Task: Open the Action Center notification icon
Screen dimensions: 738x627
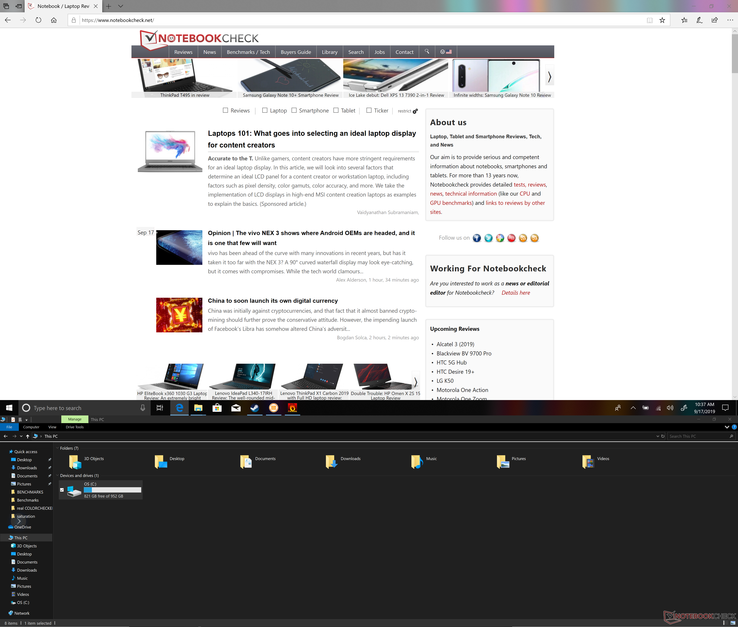Action: pyautogui.click(x=725, y=408)
